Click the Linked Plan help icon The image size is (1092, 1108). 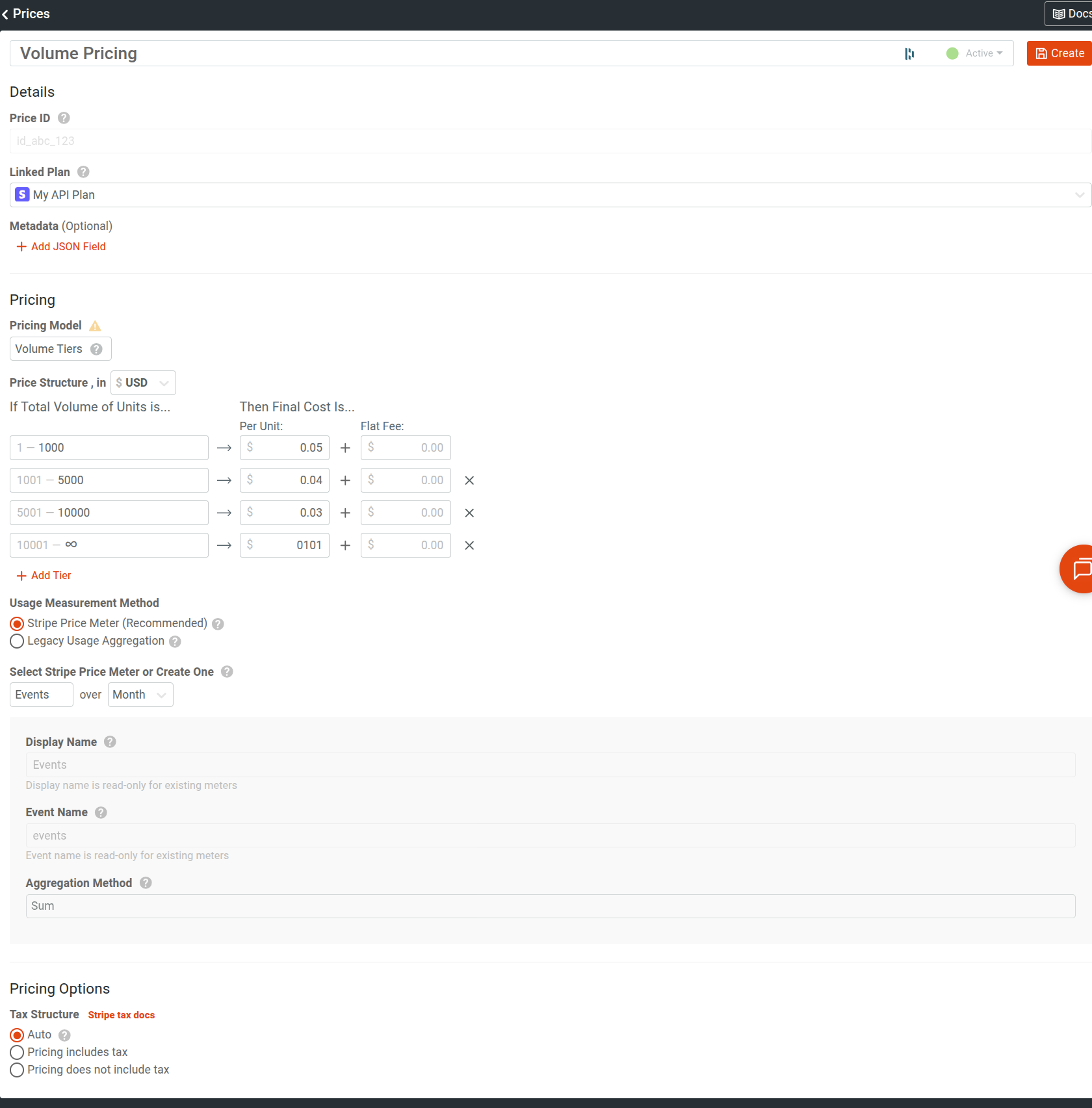pyautogui.click(x=83, y=172)
